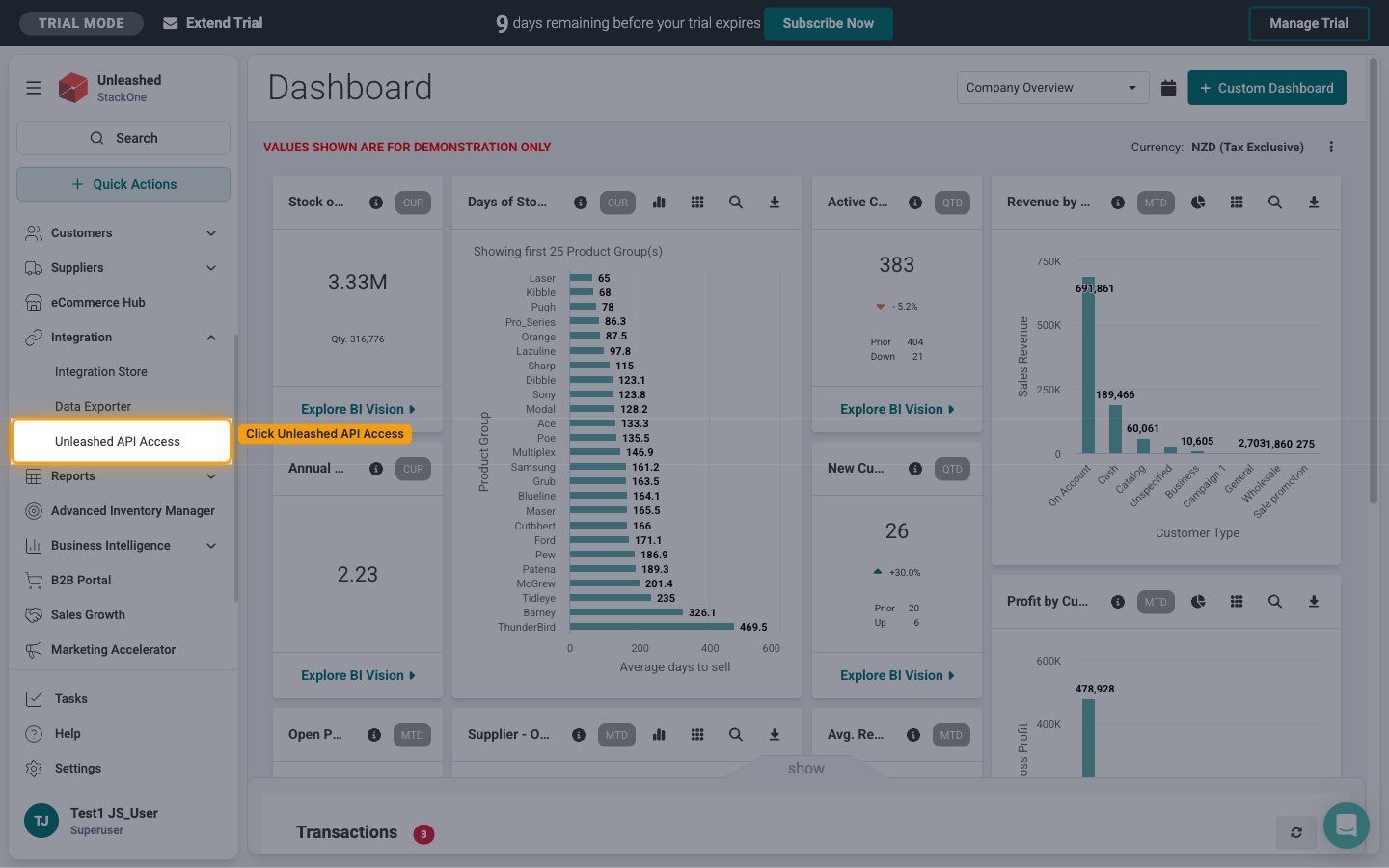
Task: Switch Days of Stock to grid view
Action: click(x=697, y=203)
